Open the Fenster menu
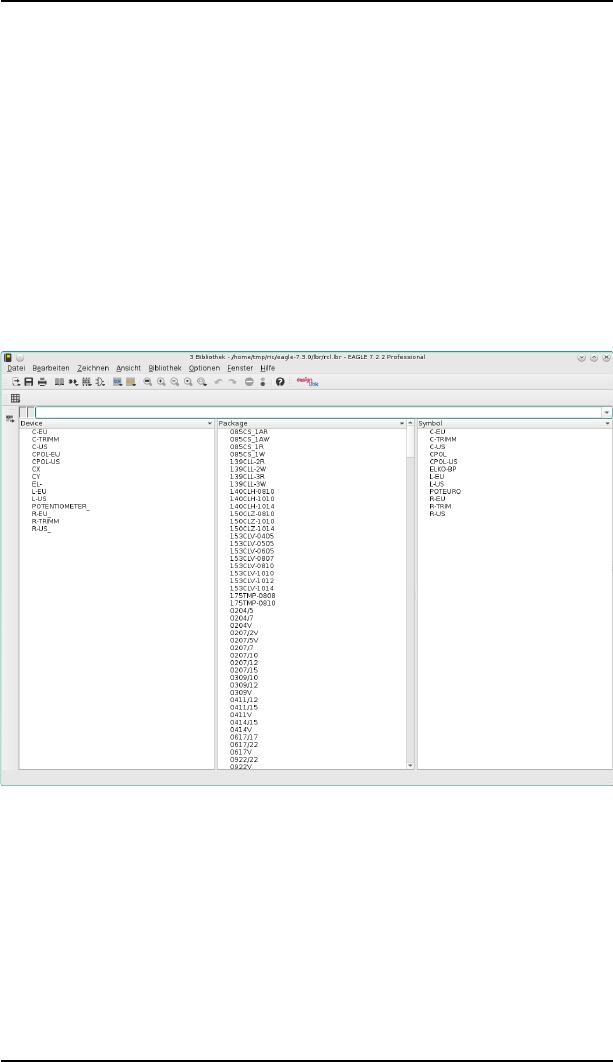Image resolution: width=613 pixels, height=1062 pixels. pyautogui.click(x=240, y=368)
